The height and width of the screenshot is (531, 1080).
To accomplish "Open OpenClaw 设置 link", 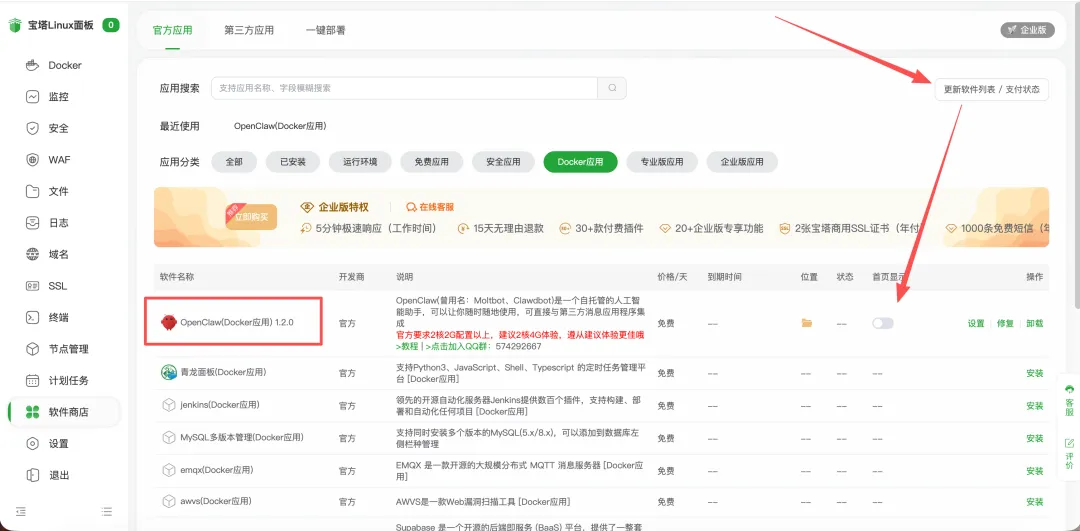I will (x=975, y=323).
